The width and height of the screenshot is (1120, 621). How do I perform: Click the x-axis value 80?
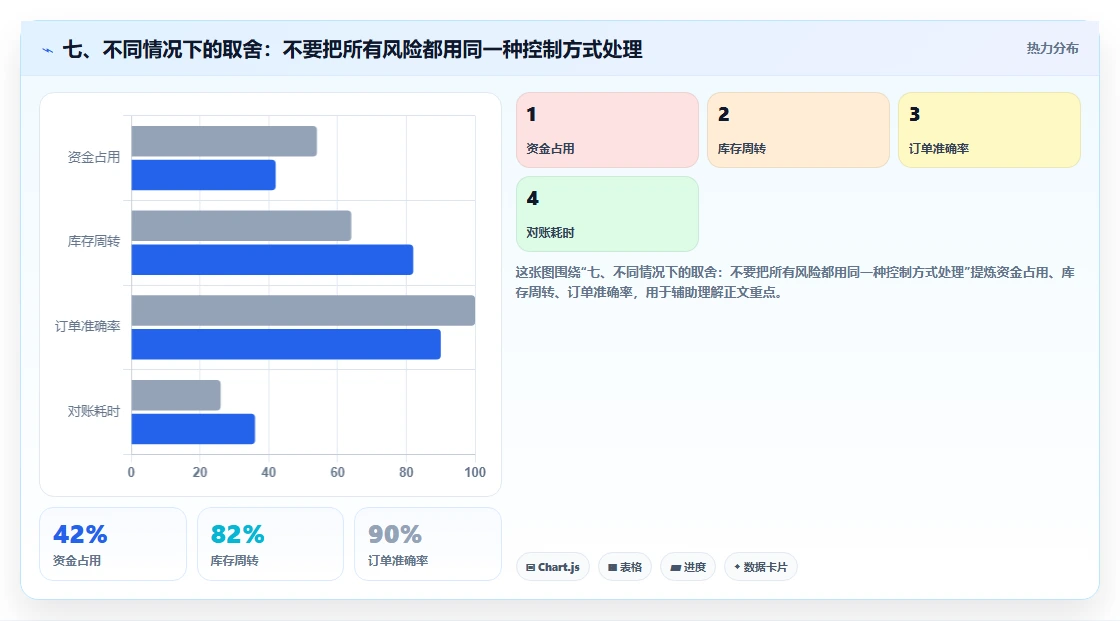[x=406, y=472]
